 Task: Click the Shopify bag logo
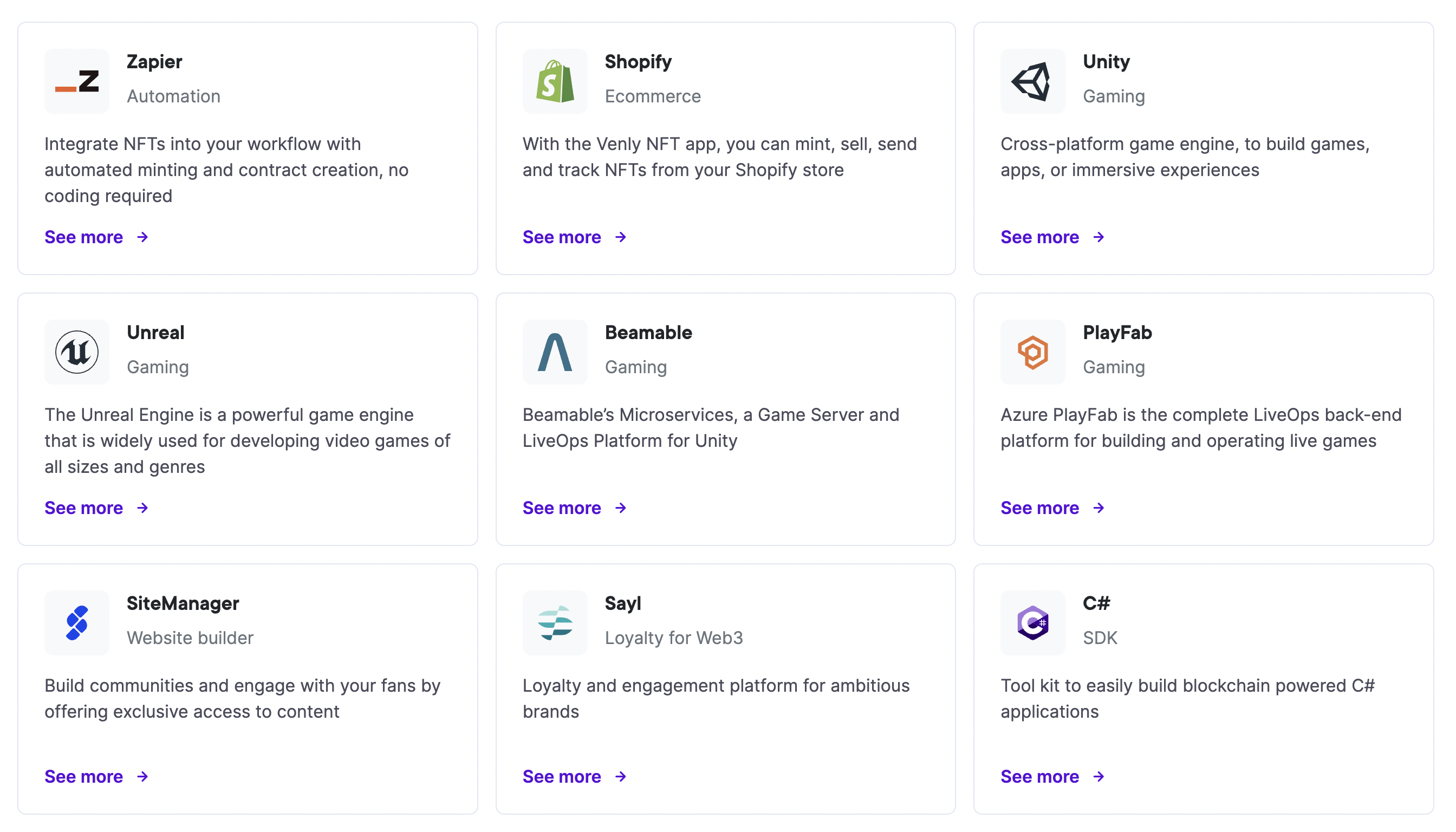pos(555,81)
